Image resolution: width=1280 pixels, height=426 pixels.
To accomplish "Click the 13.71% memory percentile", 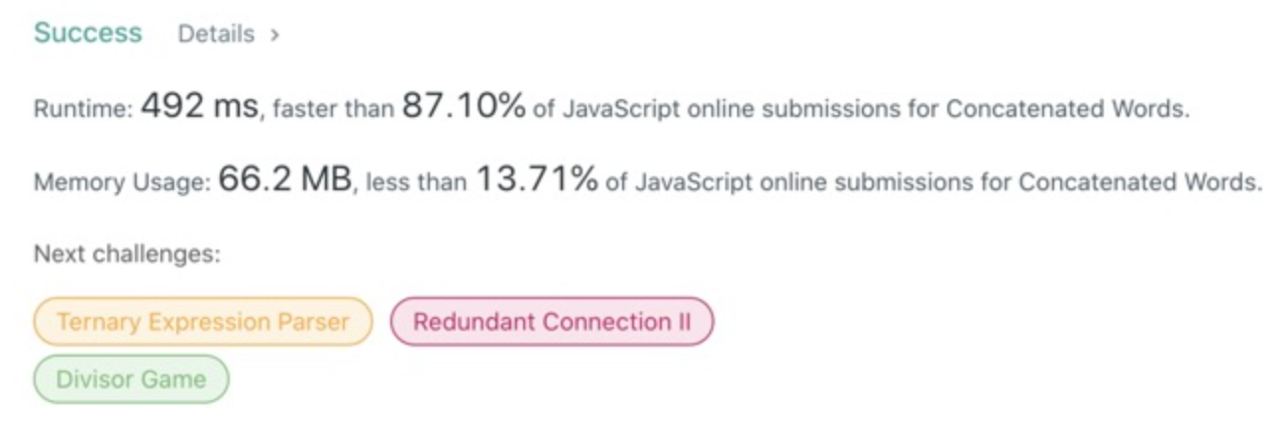I will tap(537, 181).
